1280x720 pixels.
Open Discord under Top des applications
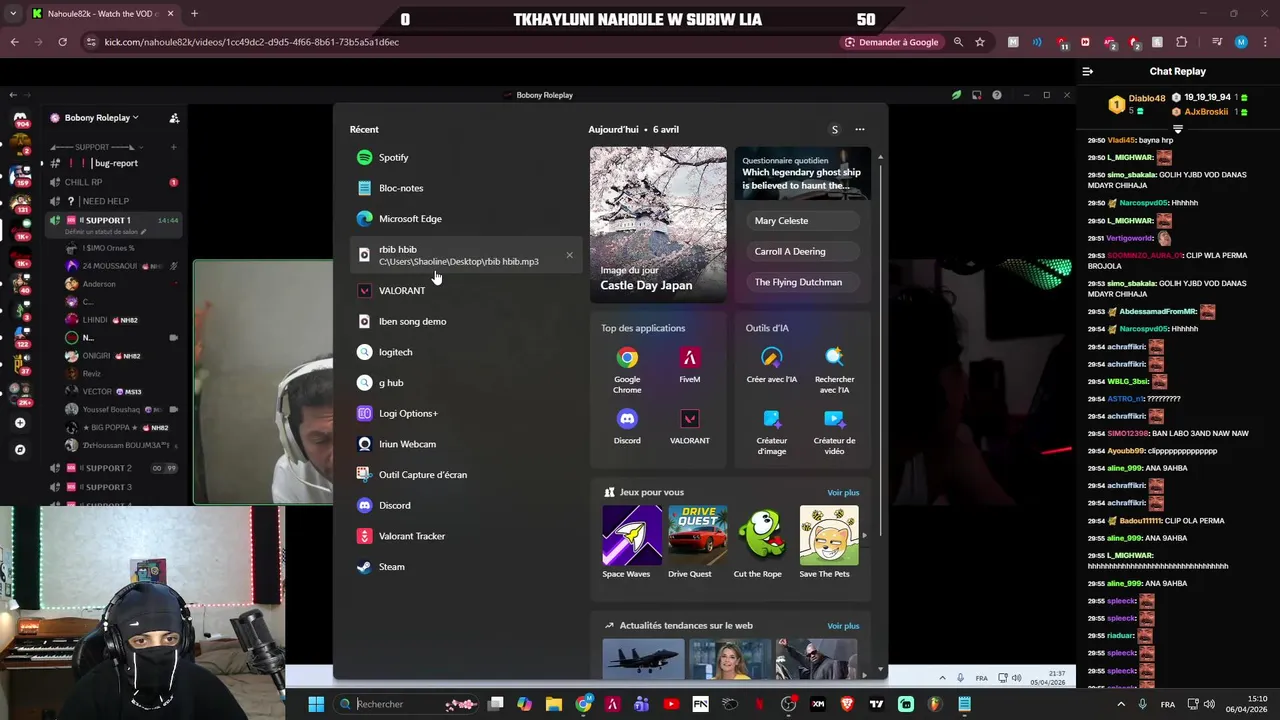point(627,426)
